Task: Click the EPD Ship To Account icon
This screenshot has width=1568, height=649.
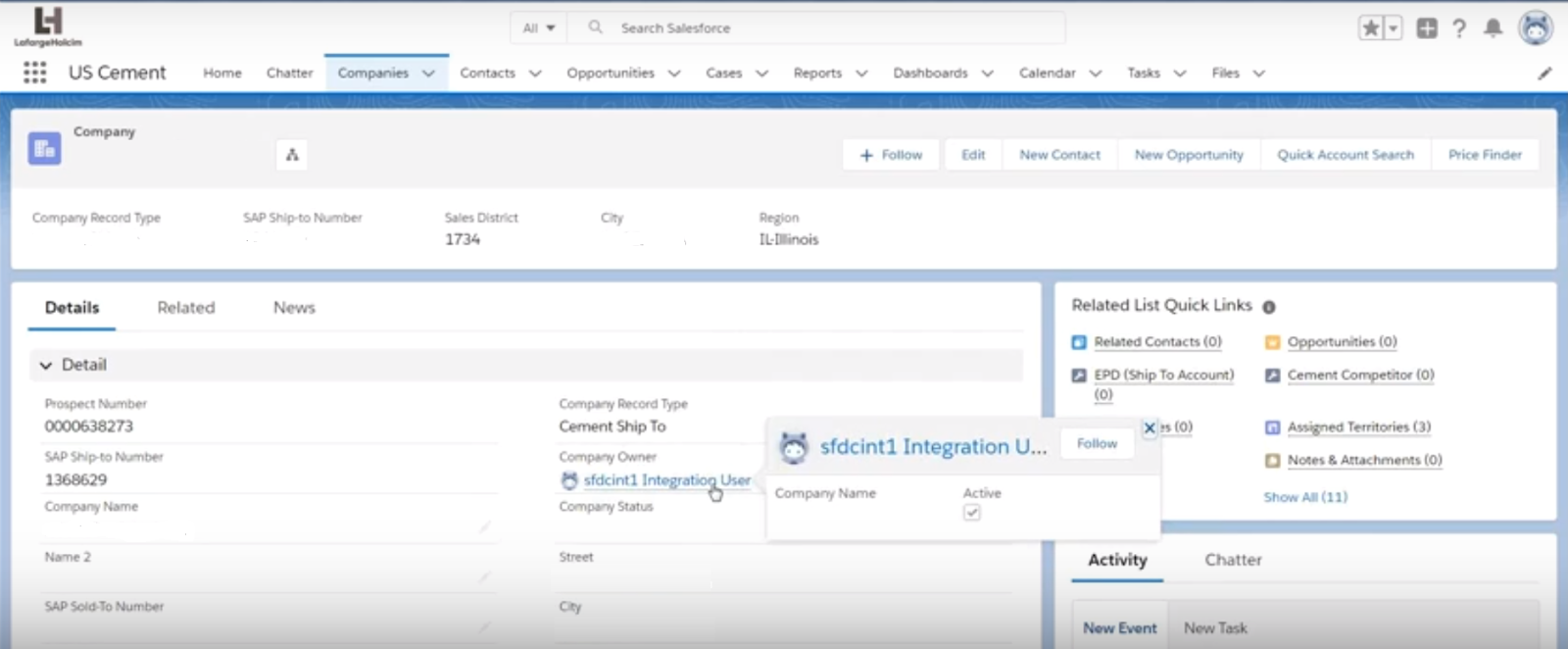Action: point(1079,375)
